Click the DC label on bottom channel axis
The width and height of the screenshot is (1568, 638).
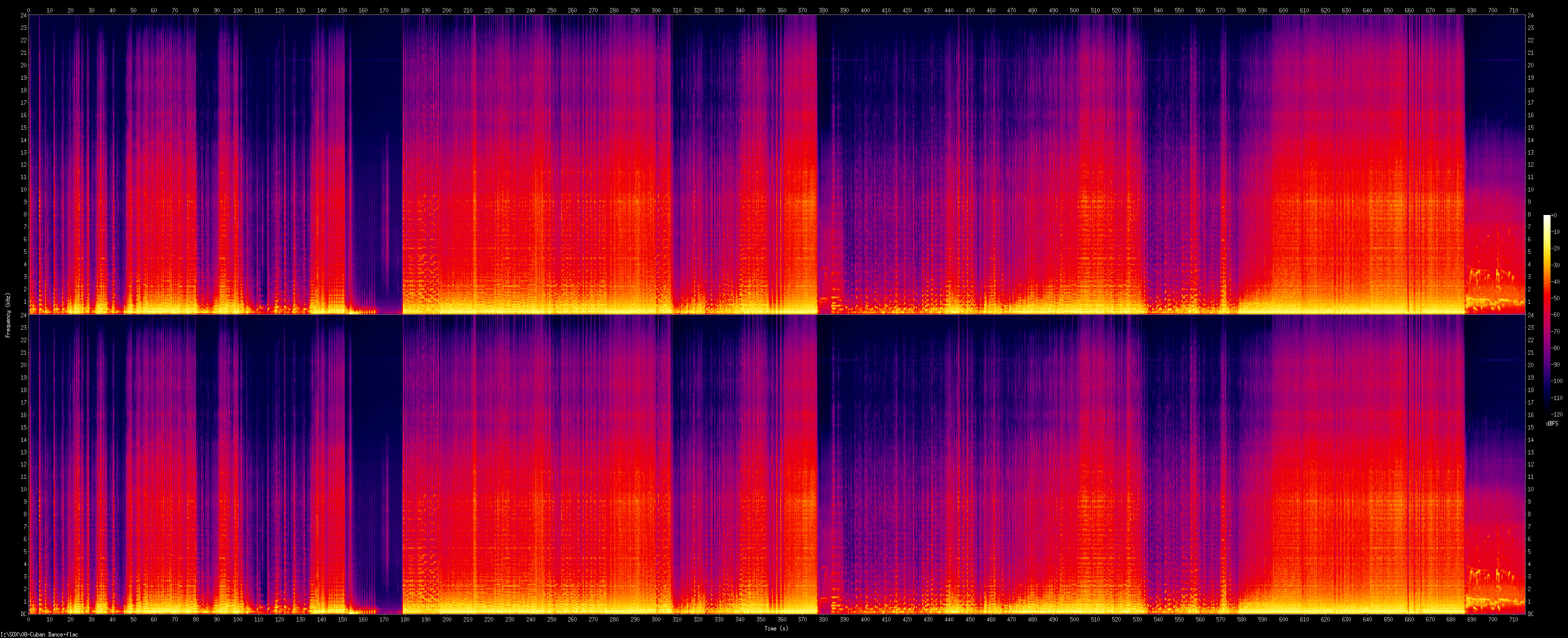click(23, 614)
